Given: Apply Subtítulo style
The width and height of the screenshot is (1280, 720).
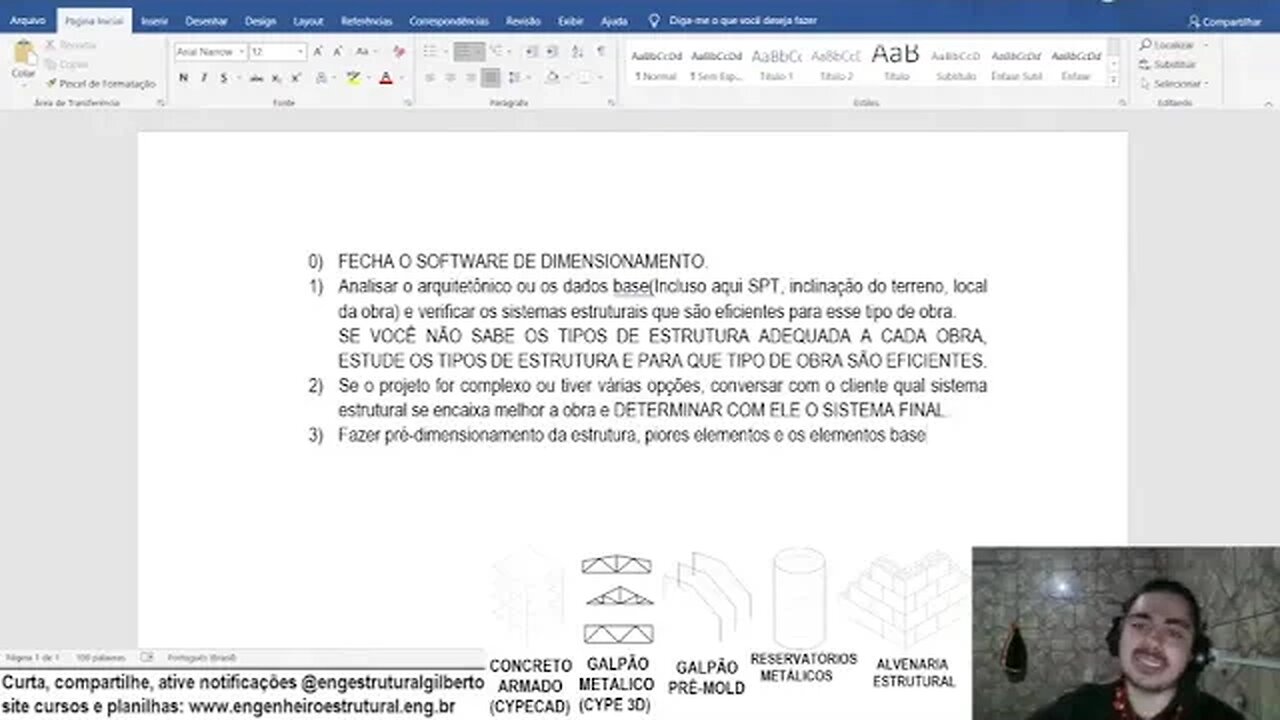Looking at the screenshot, I should point(955,64).
